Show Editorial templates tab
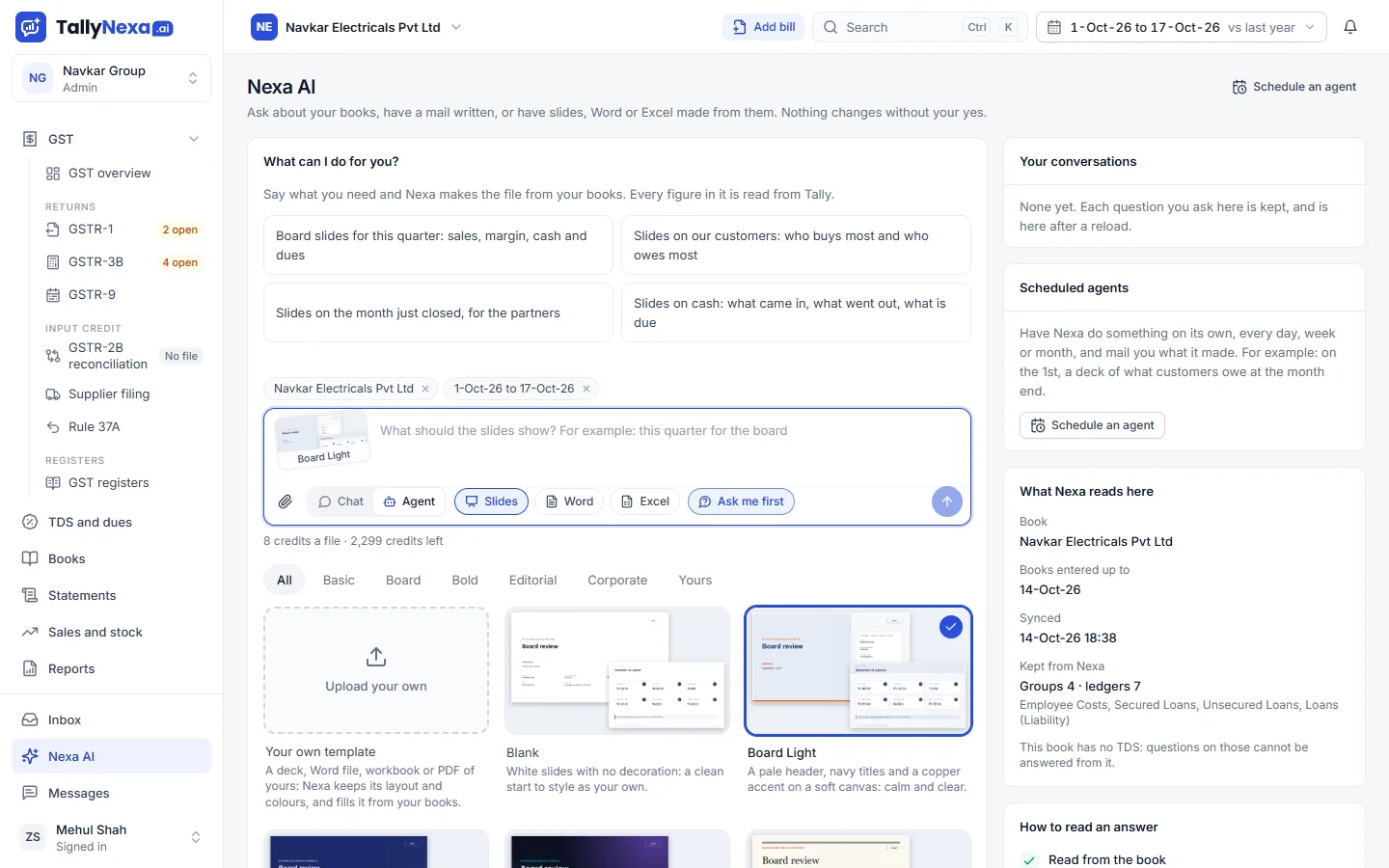This screenshot has width=1389, height=868. coord(532,580)
